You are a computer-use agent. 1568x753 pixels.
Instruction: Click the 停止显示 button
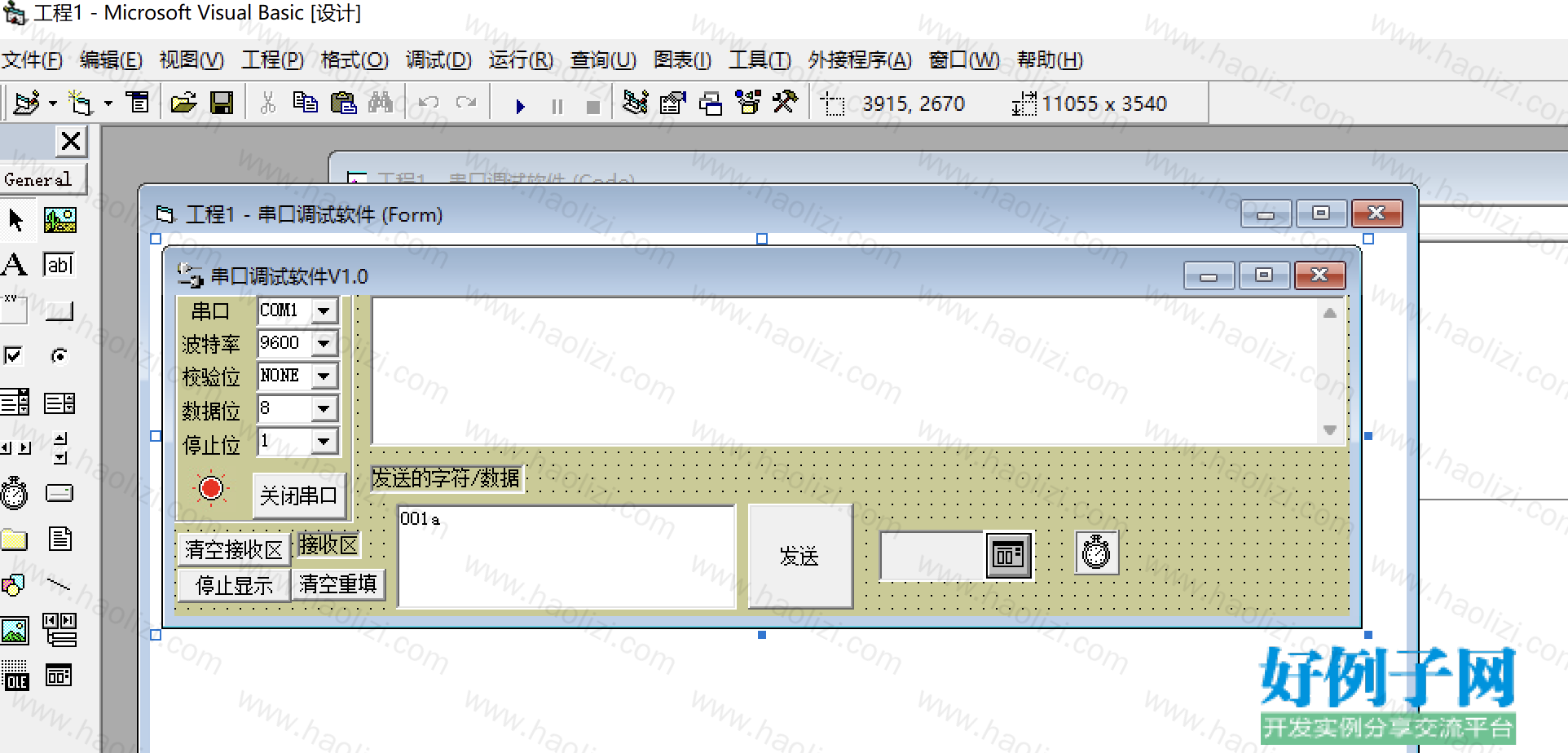tap(233, 585)
